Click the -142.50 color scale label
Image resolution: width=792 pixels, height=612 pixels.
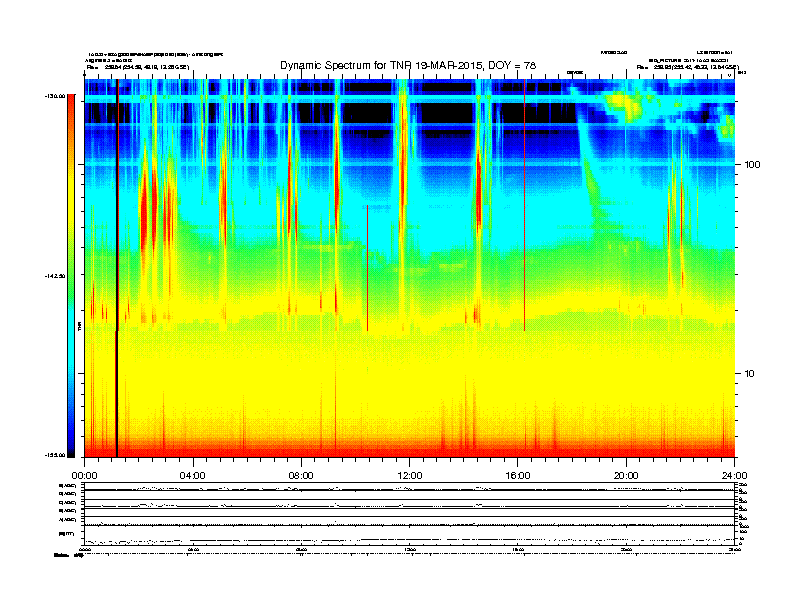pyautogui.click(x=56, y=276)
